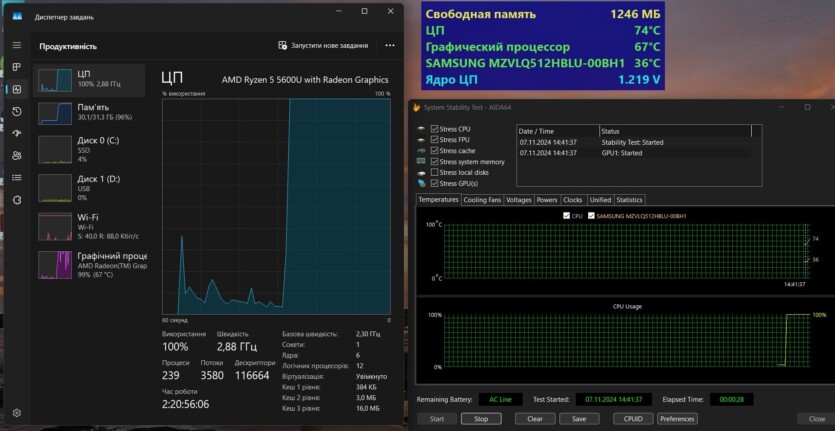Click the run new task button
The width and height of the screenshot is (835, 431).
[323, 46]
